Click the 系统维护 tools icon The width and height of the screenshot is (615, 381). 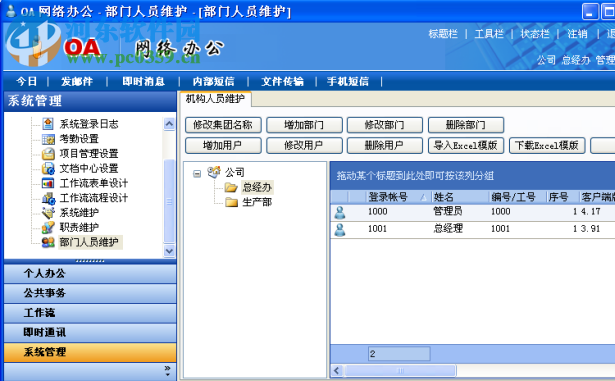coord(48,213)
